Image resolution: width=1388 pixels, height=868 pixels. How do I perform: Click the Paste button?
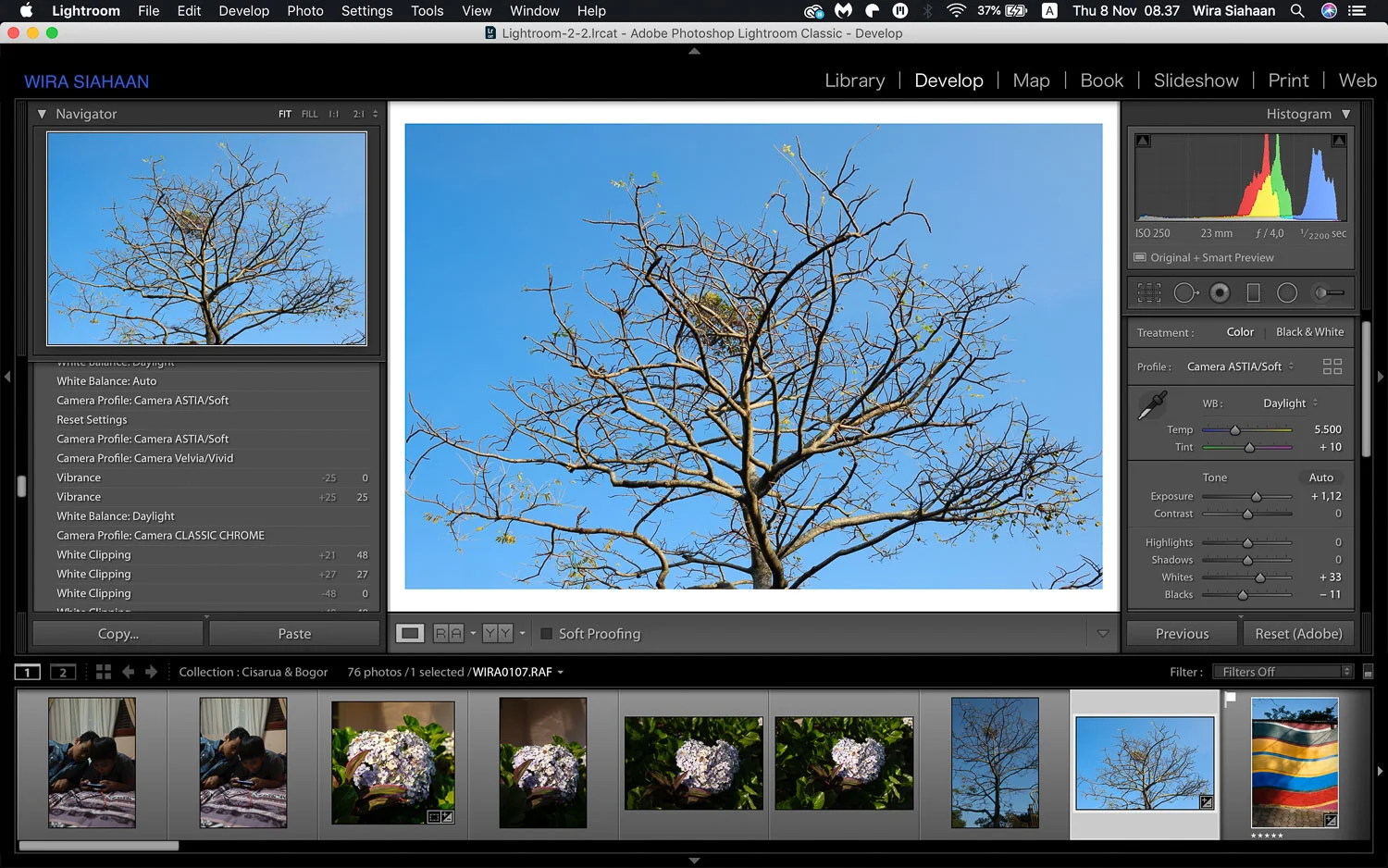tap(294, 634)
